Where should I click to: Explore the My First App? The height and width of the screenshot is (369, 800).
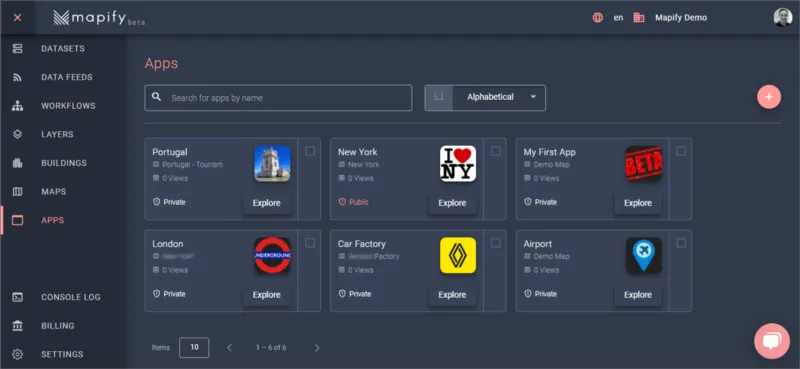click(x=638, y=203)
